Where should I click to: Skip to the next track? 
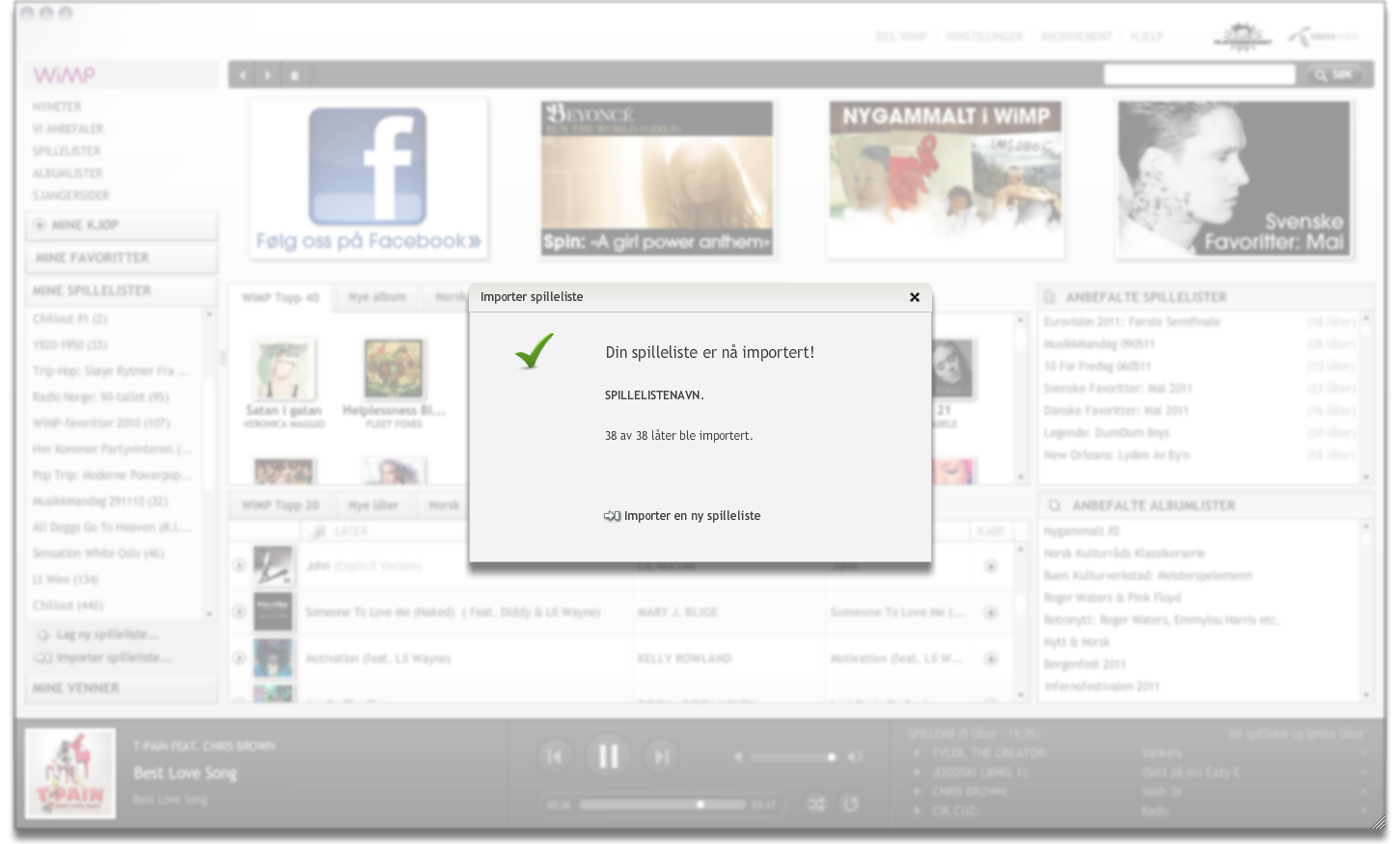[661, 757]
